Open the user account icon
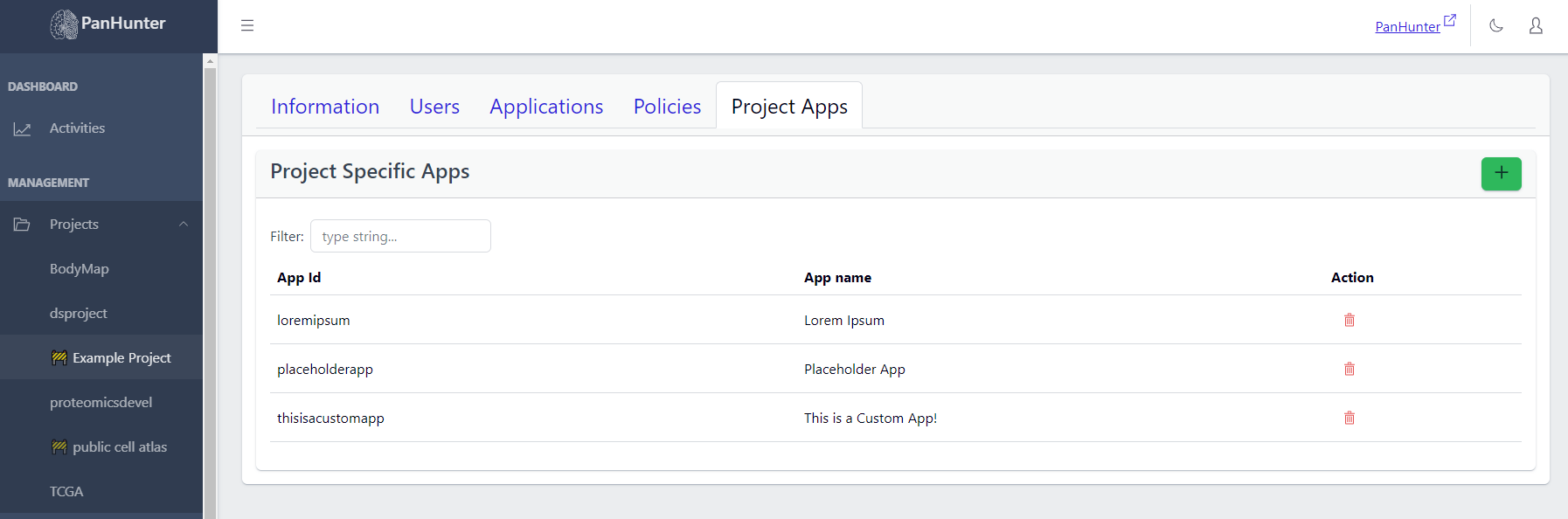 pos(1535,26)
